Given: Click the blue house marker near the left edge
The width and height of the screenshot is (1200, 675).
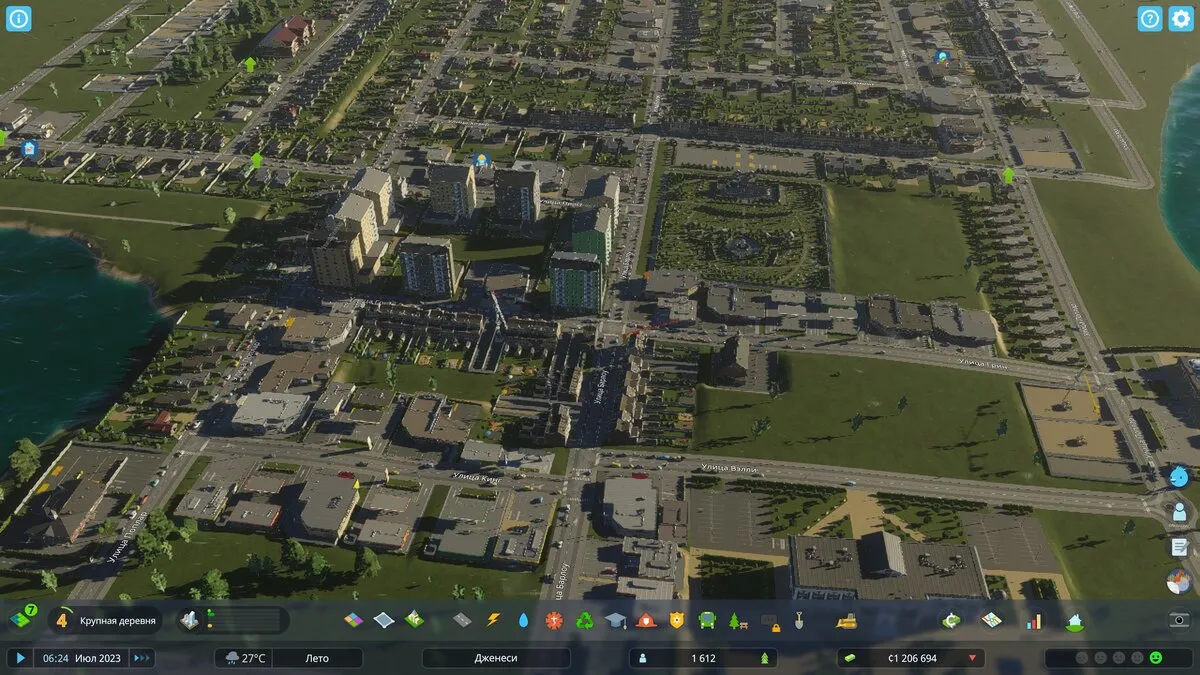Looking at the screenshot, I should (x=29, y=149).
